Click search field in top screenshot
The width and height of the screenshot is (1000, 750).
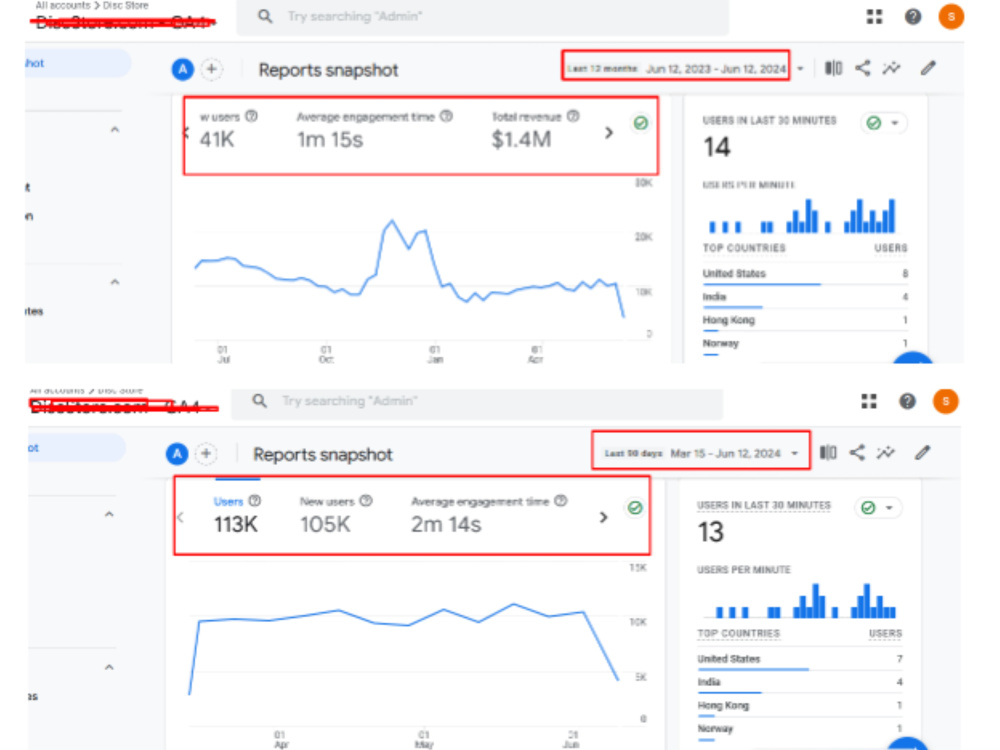(x=482, y=17)
